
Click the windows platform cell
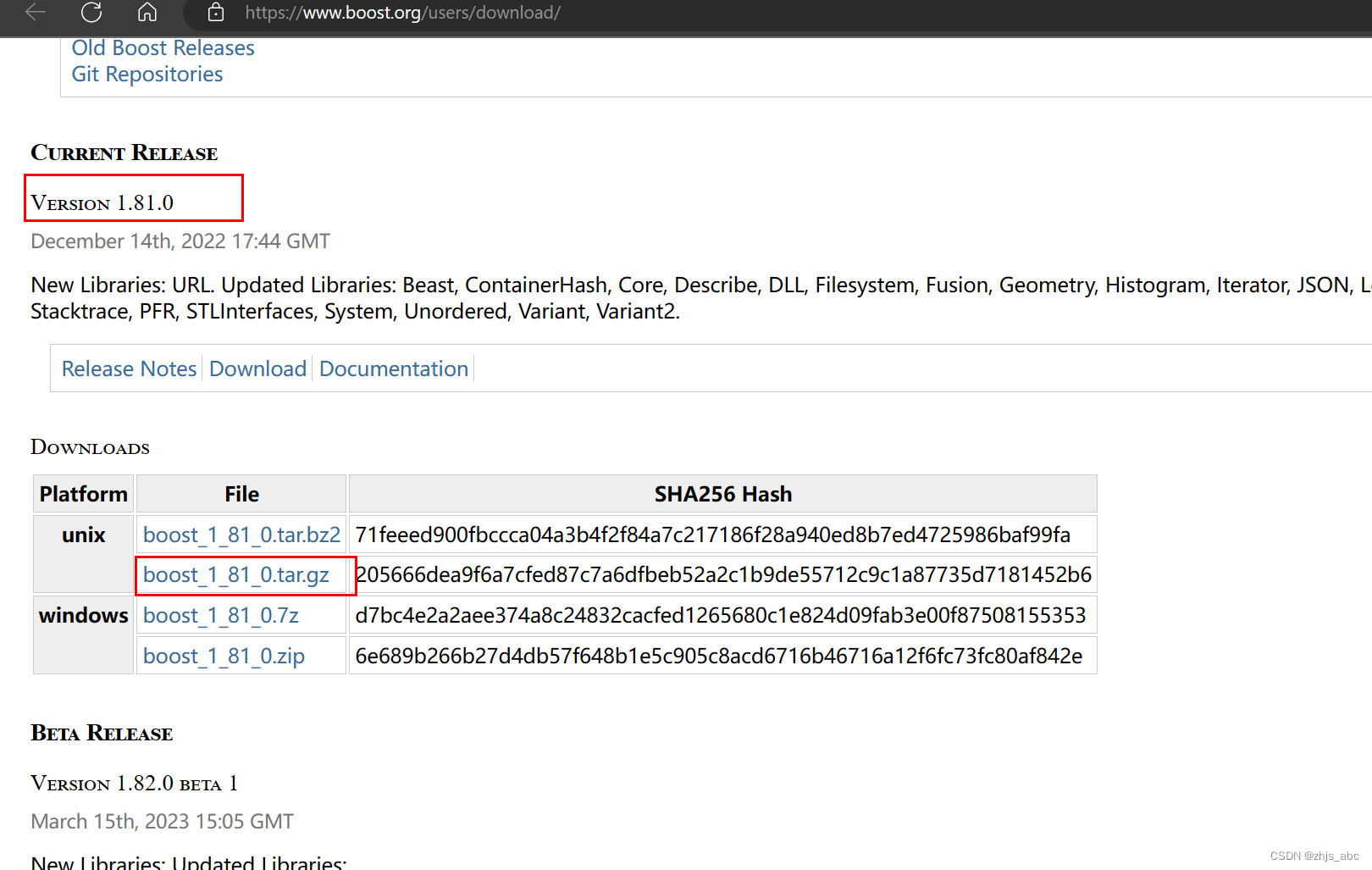(84, 635)
